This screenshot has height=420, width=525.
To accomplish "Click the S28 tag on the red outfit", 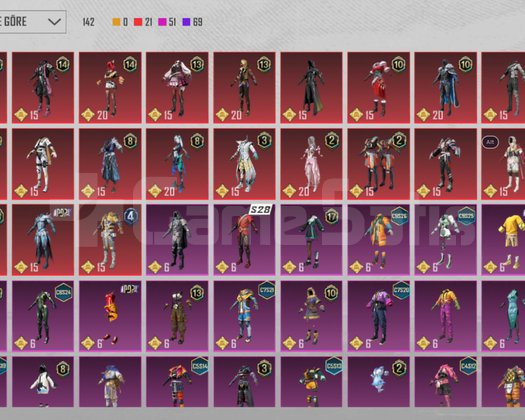I will click(260, 210).
